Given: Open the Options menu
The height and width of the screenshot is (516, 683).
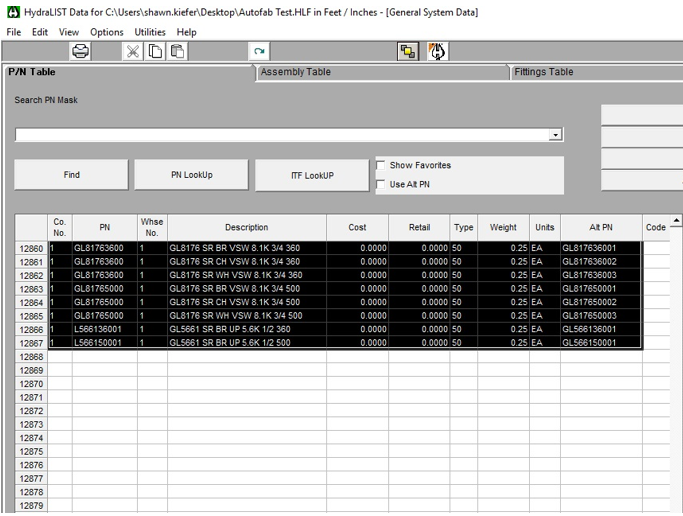Looking at the screenshot, I should click(107, 32).
